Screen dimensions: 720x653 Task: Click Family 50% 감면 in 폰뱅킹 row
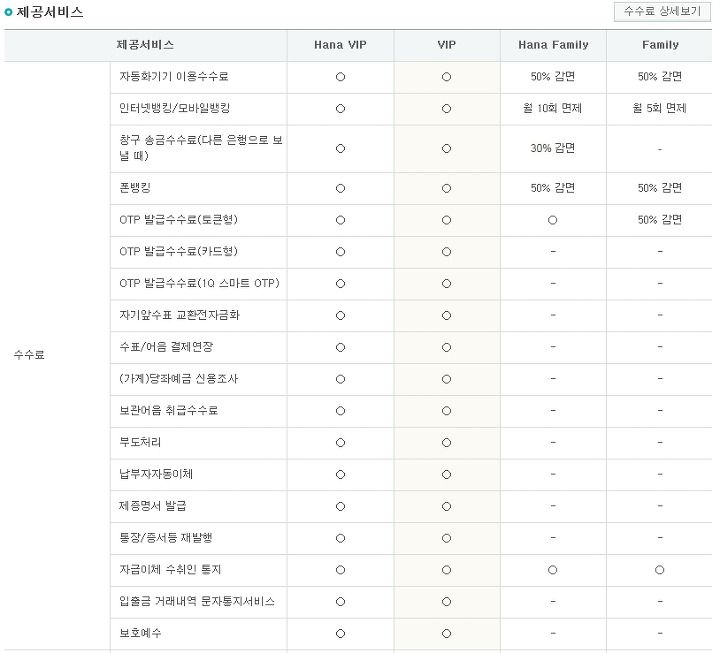tap(659, 188)
